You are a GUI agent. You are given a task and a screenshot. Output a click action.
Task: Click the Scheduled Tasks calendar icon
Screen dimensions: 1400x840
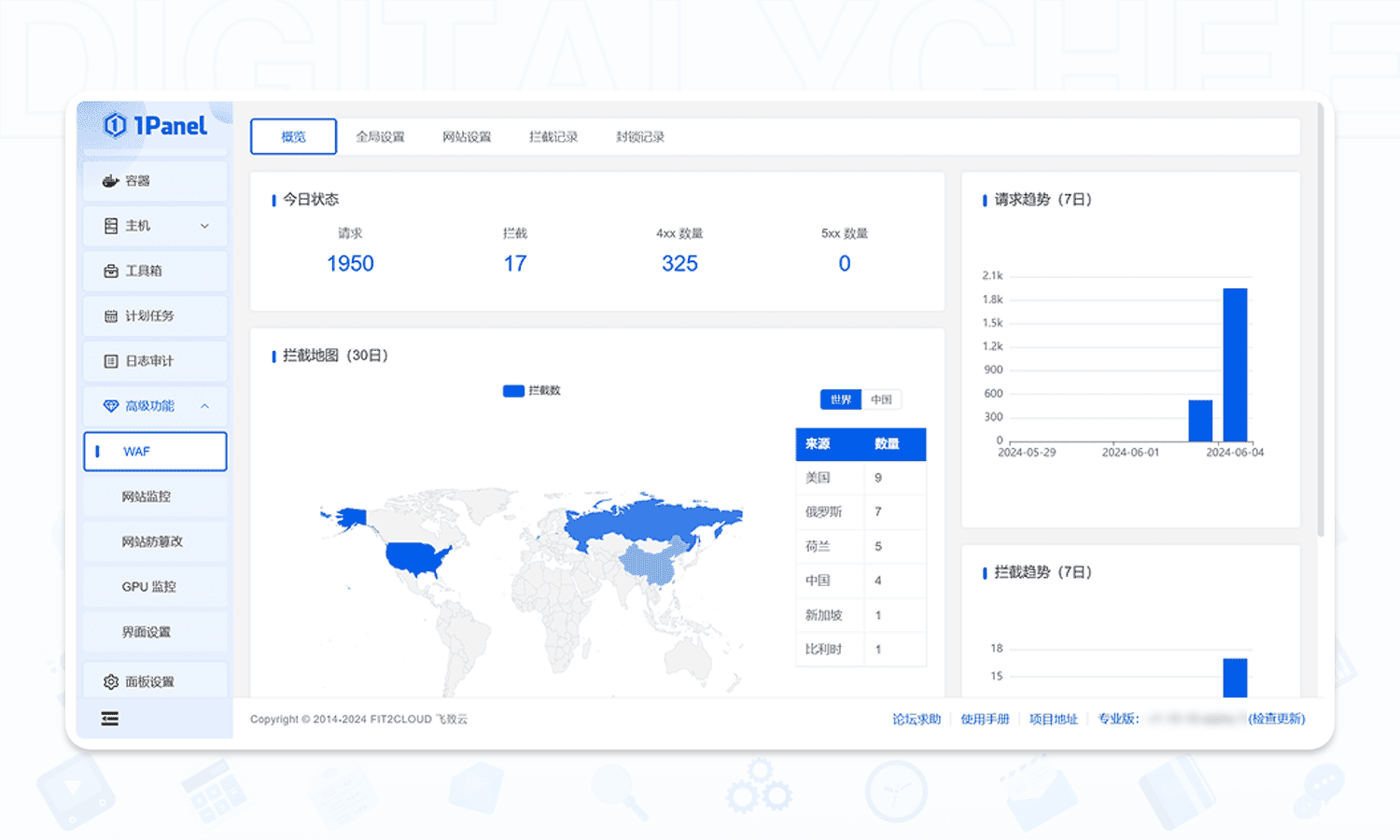[x=111, y=316]
